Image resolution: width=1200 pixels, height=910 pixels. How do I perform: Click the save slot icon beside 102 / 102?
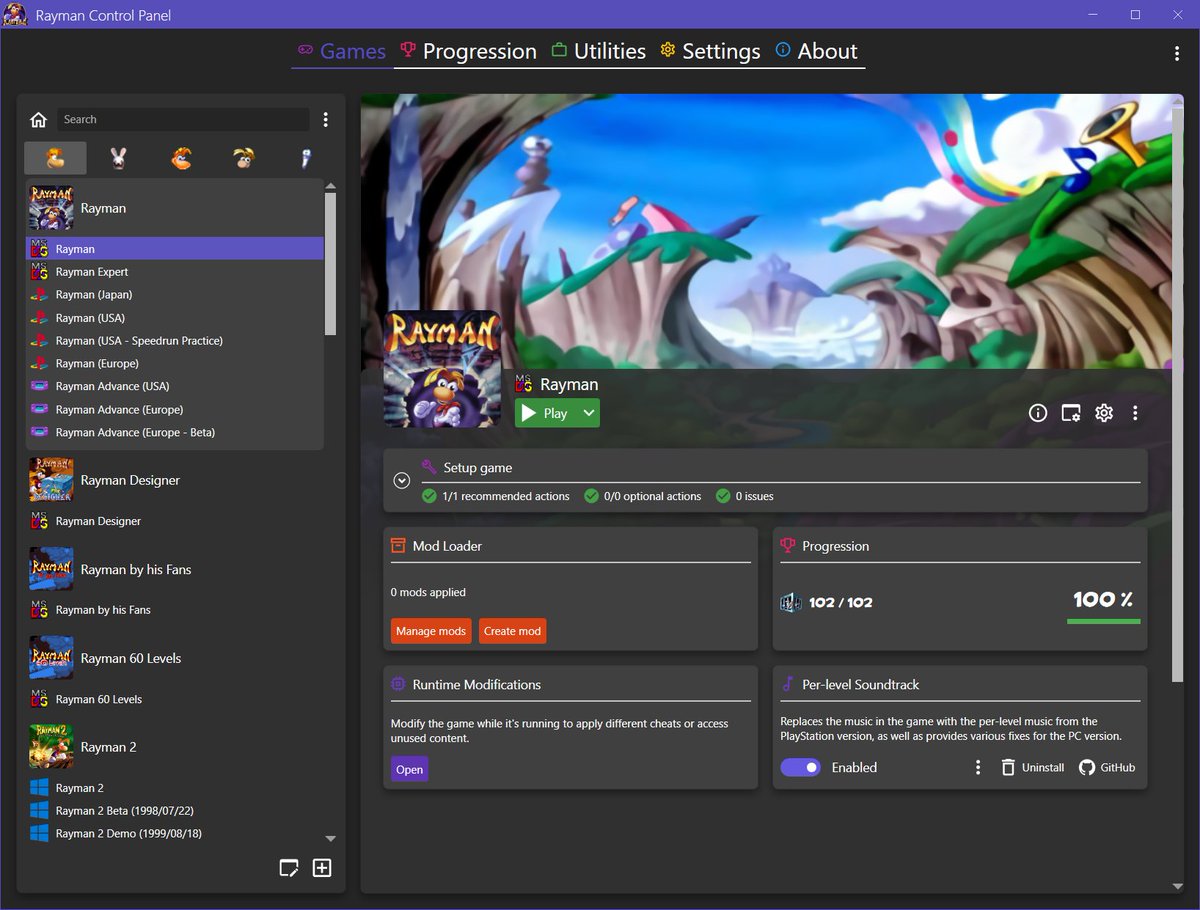coord(791,602)
